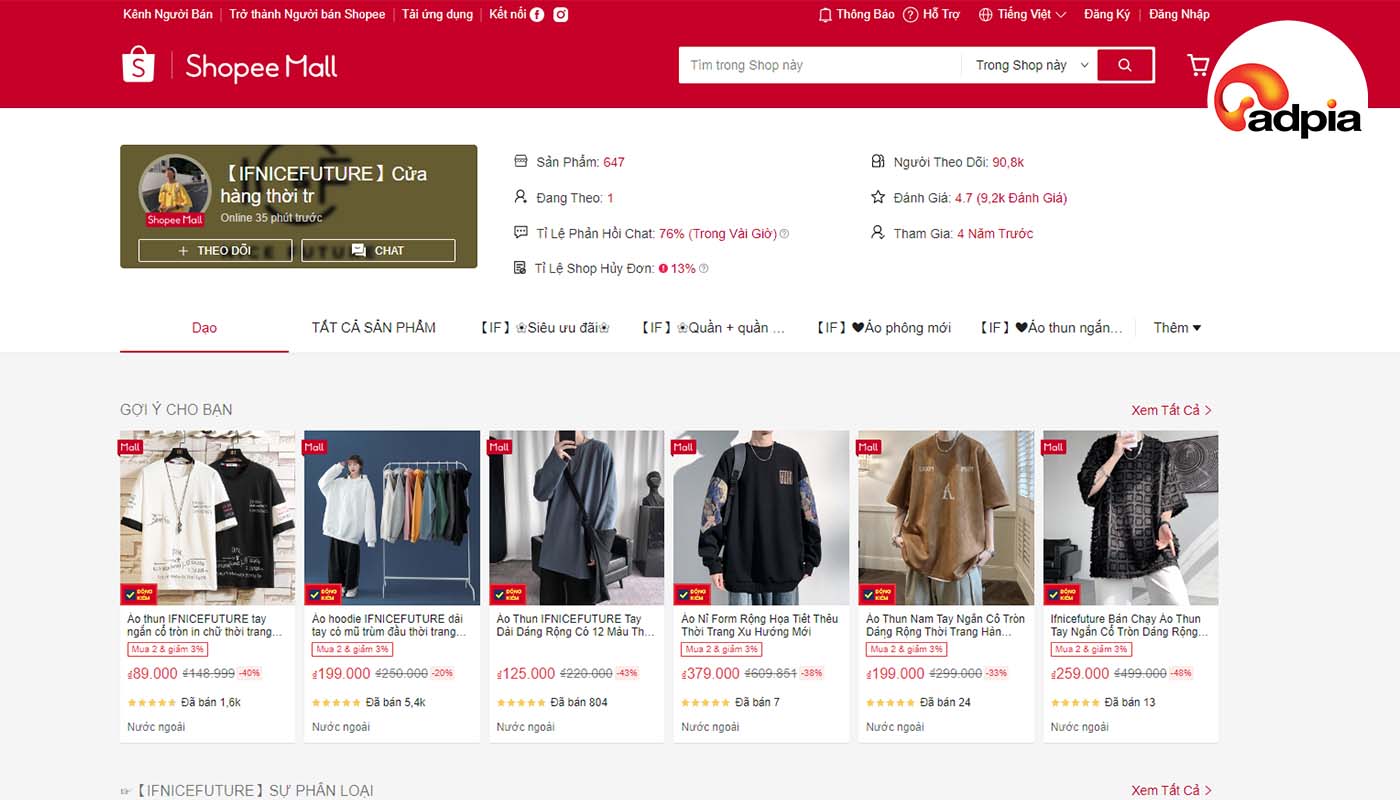Screen dimensions: 1400x800
Task: Switch to TẤT CẢ SẢN PHẨM tab
Action: pos(374,328)
